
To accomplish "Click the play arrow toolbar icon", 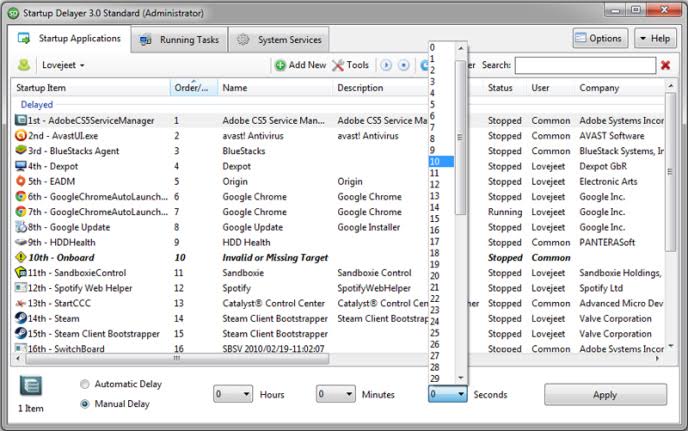I will coord(386,65).
